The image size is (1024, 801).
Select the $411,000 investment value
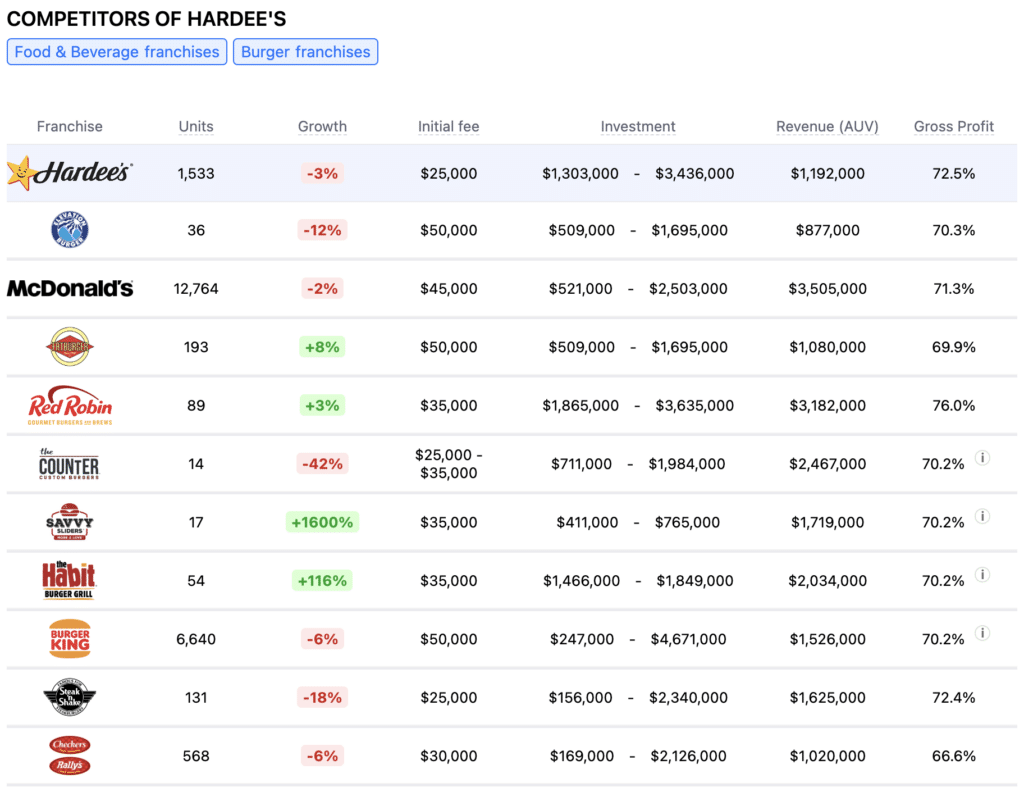pos(587,522)
